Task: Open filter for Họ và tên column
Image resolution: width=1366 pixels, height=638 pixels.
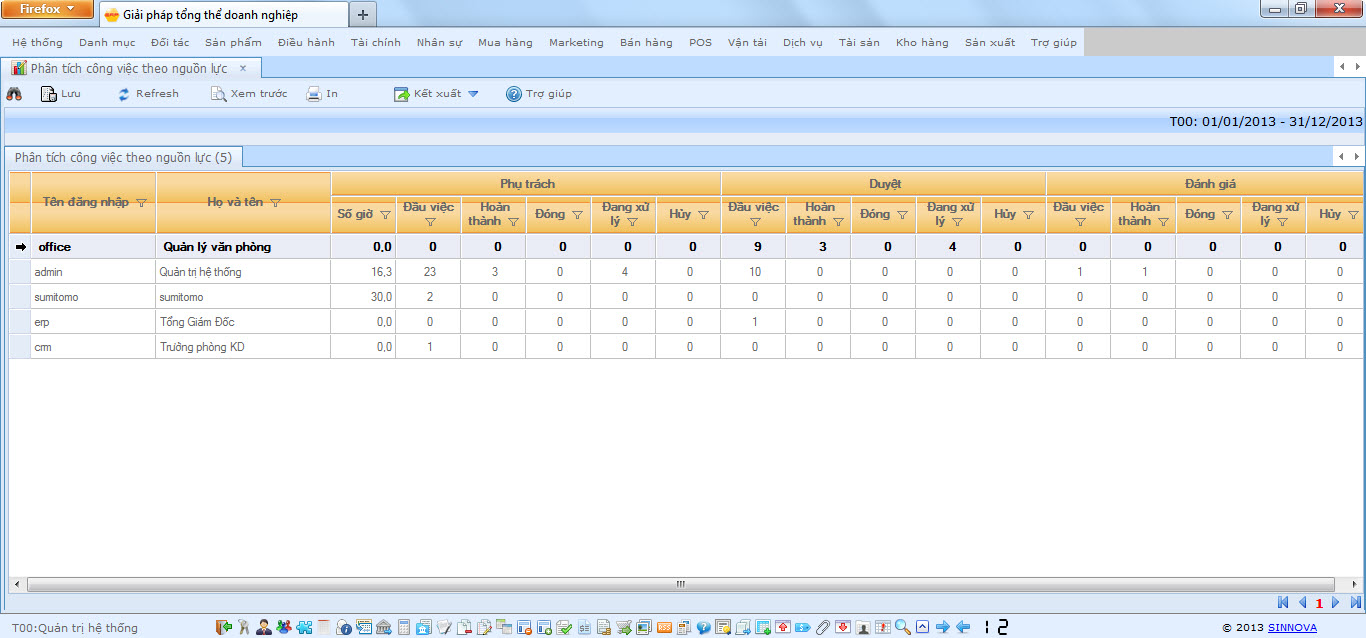Action: [276, 203]
